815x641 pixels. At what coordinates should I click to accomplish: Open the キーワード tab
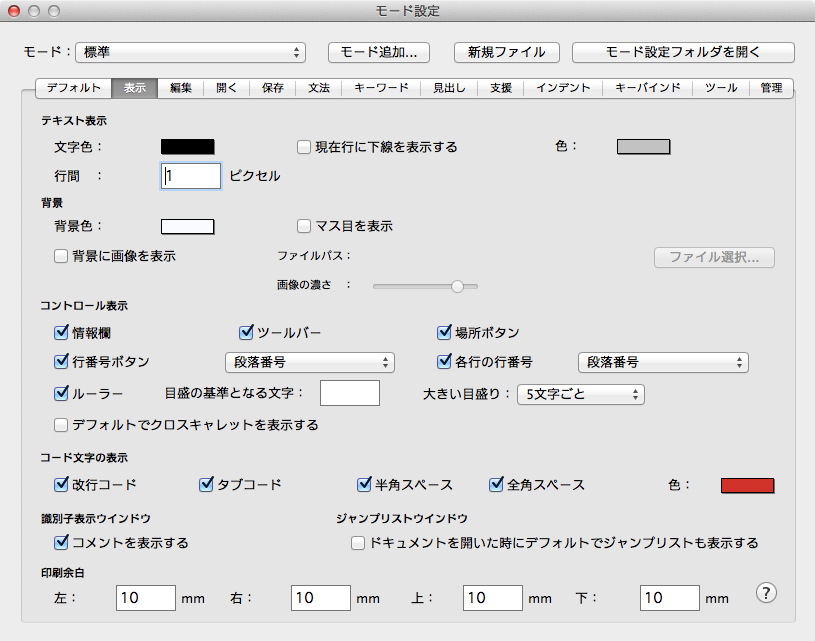(381, 88)
